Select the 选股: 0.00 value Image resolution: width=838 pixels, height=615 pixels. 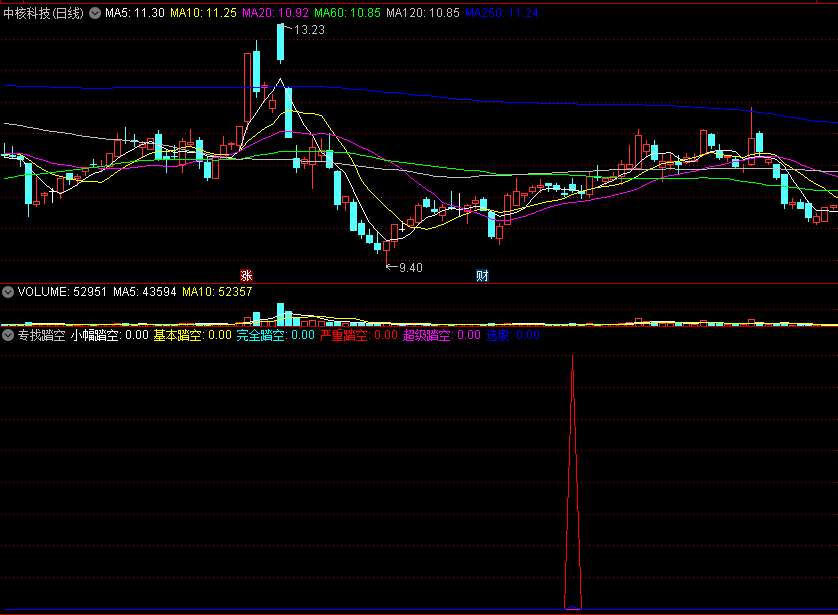(x=513, y=335)
